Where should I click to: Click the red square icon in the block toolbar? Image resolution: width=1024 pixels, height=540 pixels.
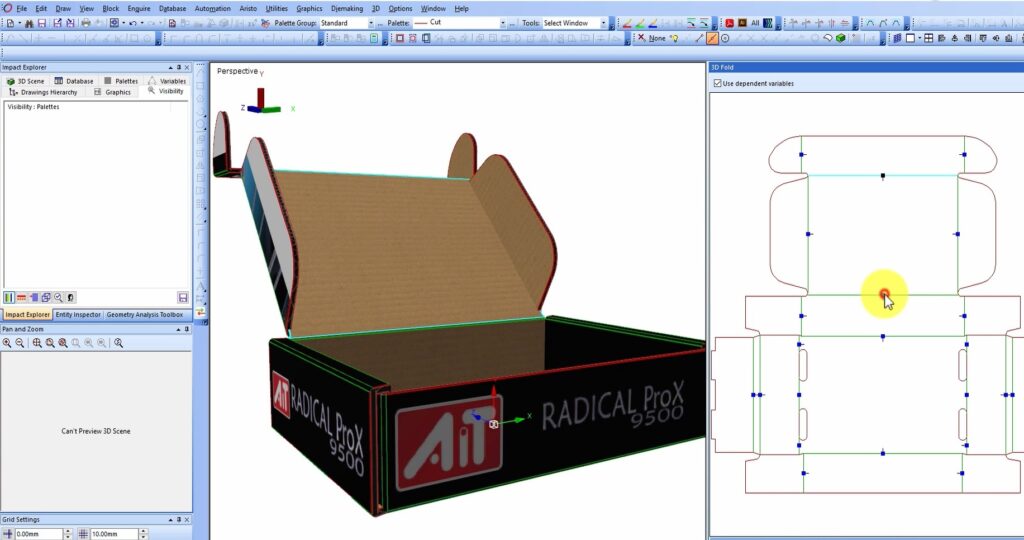400,39
